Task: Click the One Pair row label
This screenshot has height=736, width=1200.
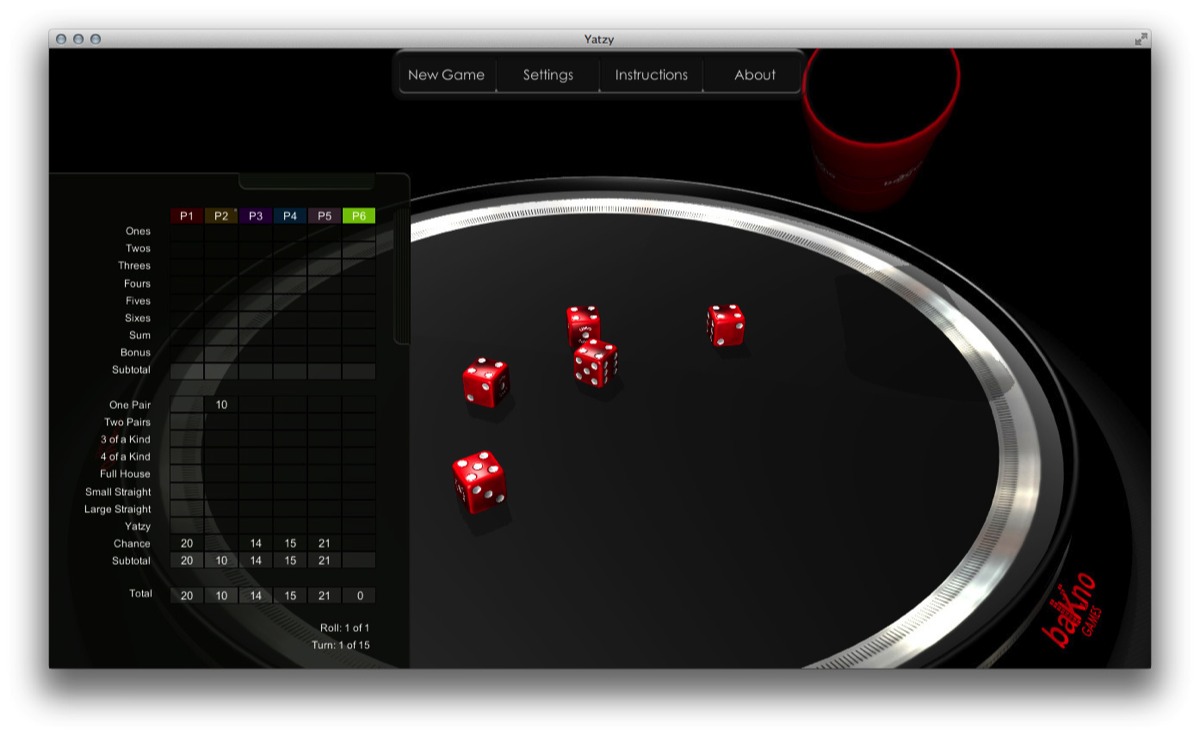Action: click(x=130, y=405)
